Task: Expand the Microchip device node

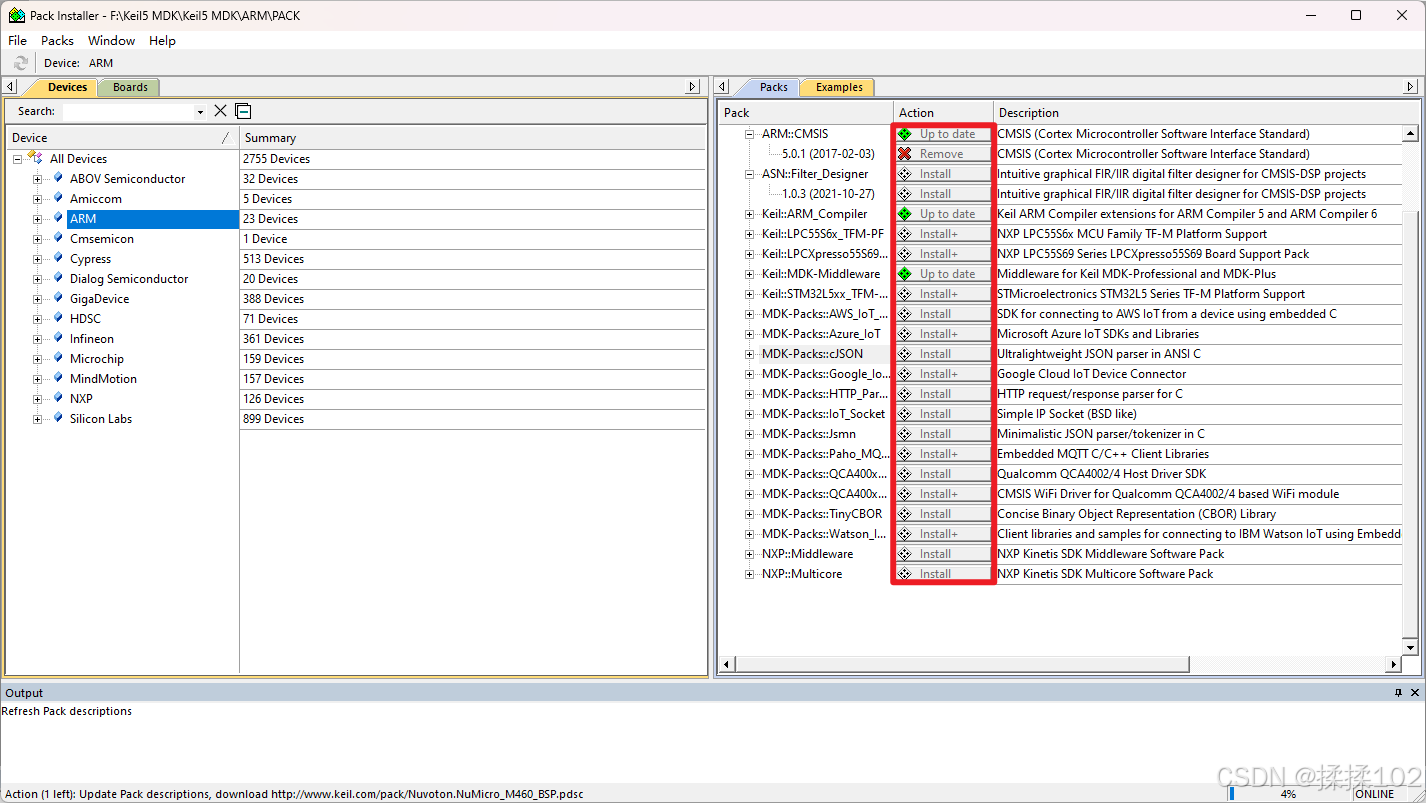Action: (38, 359)
